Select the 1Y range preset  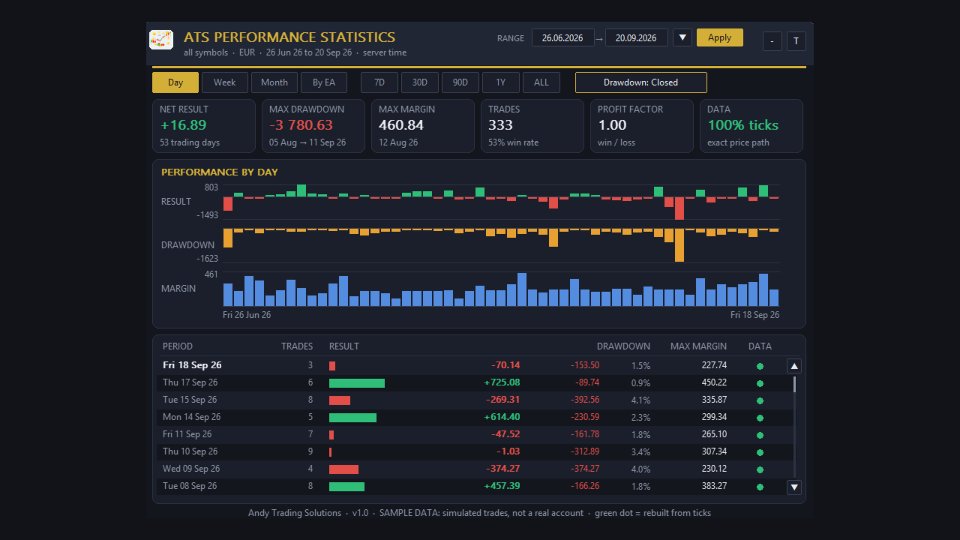501,83
